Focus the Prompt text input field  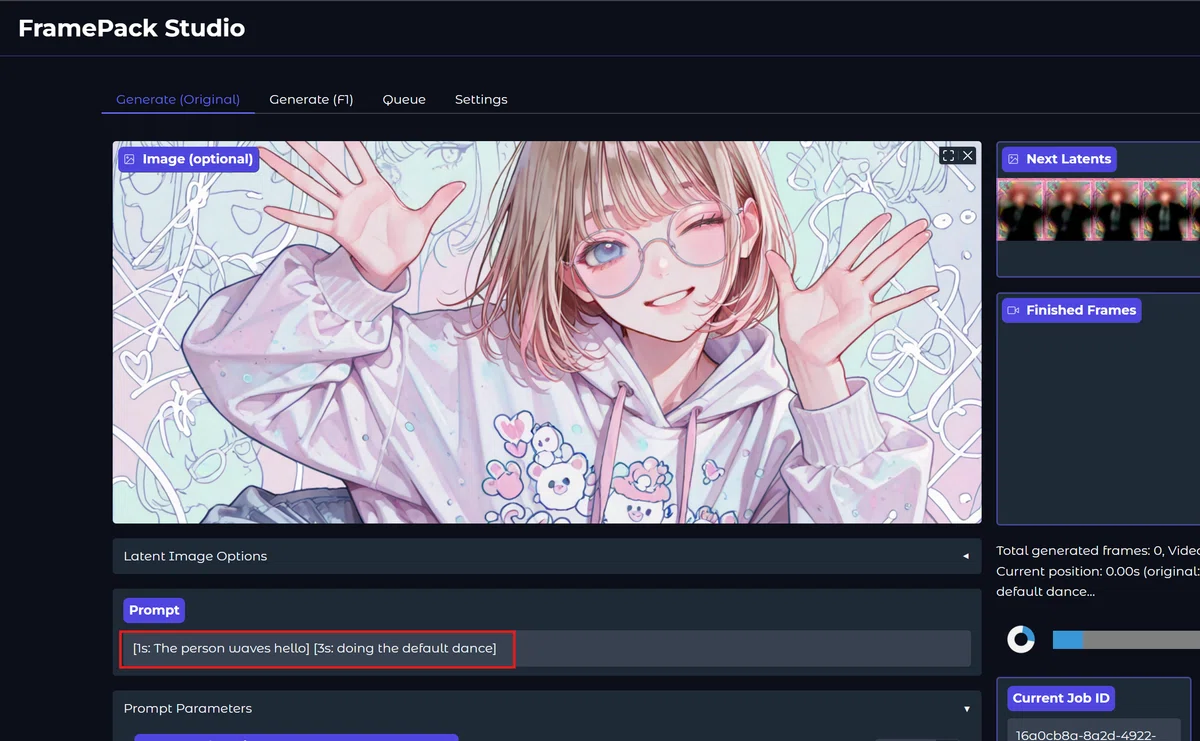(x=546, y=648)
